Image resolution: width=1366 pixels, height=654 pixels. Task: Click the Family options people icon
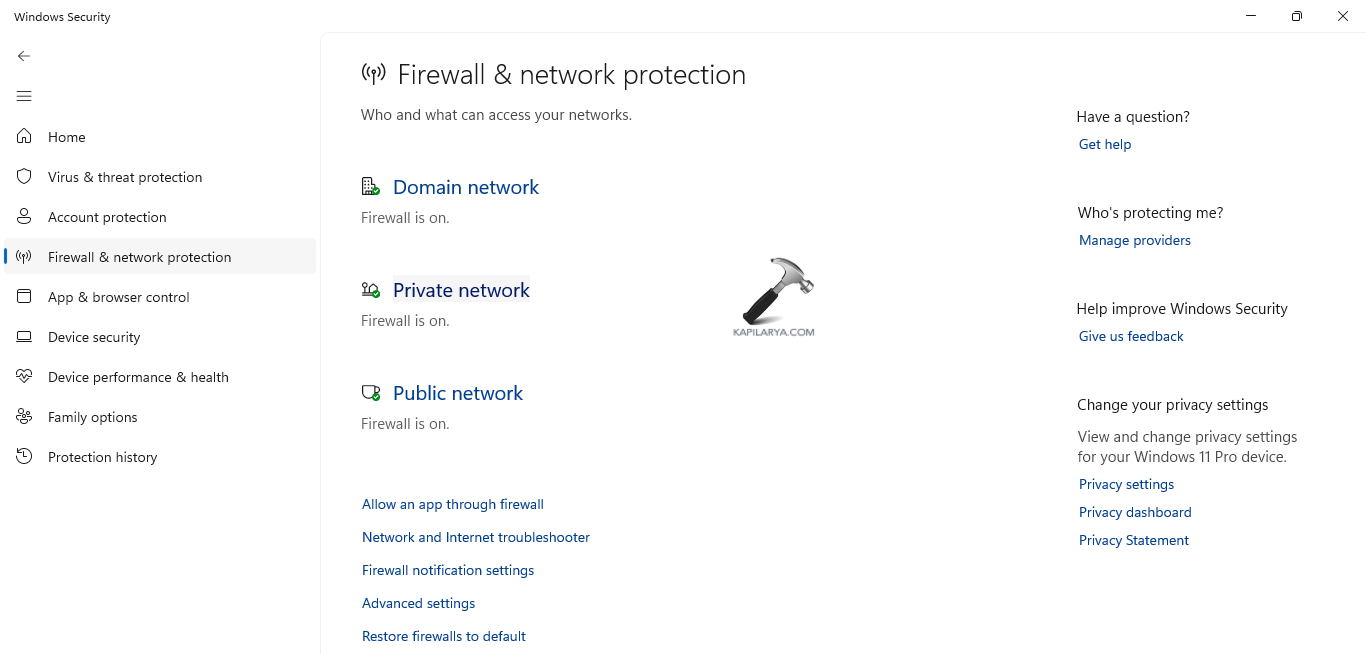pos(25,417)
